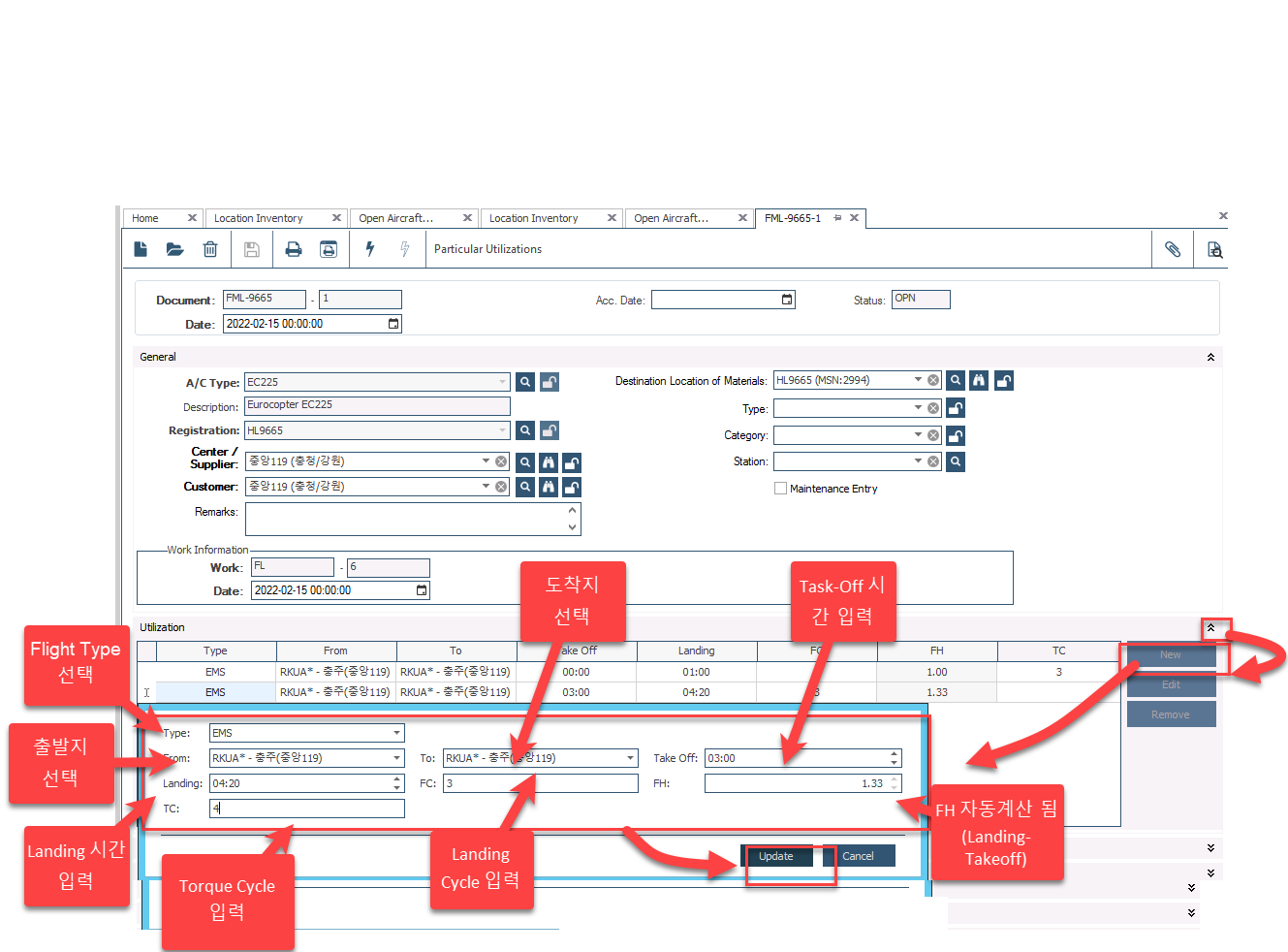Switch to the Home tab
This screenshot has width=1288, height=952.
tap(145, 218)
